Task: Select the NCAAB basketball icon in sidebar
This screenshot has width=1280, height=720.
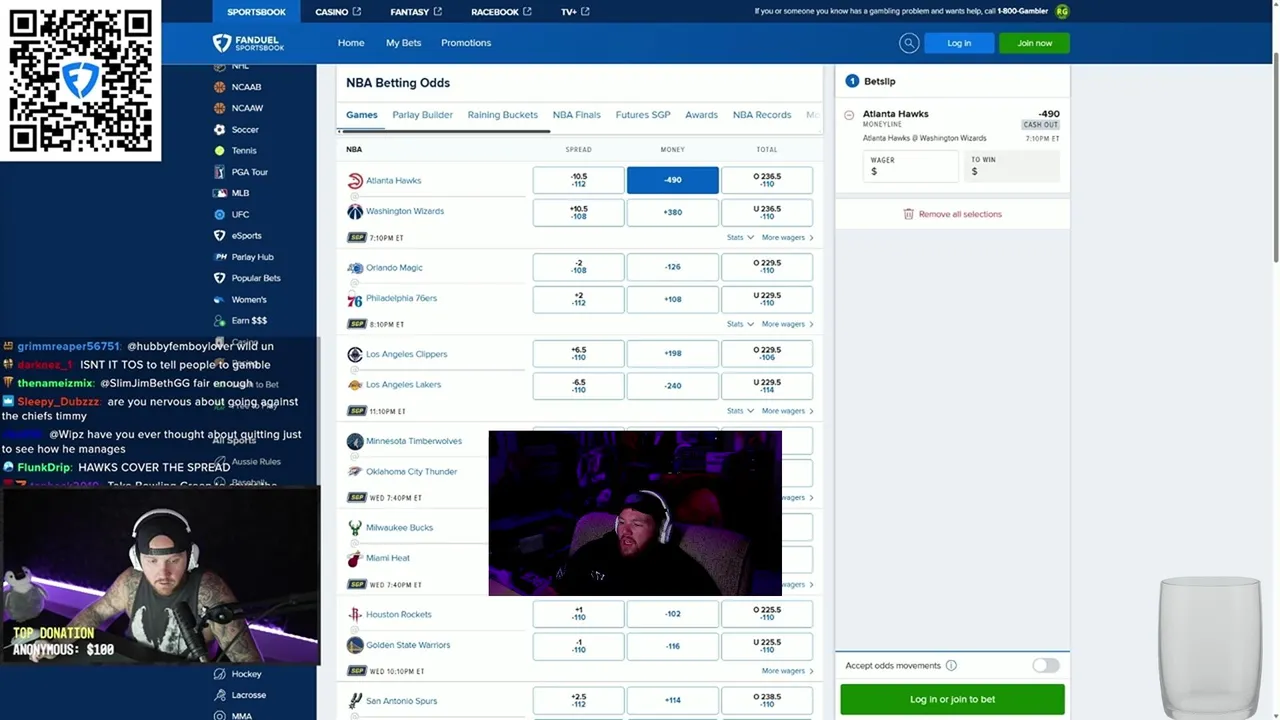Action: pos(219,87)
